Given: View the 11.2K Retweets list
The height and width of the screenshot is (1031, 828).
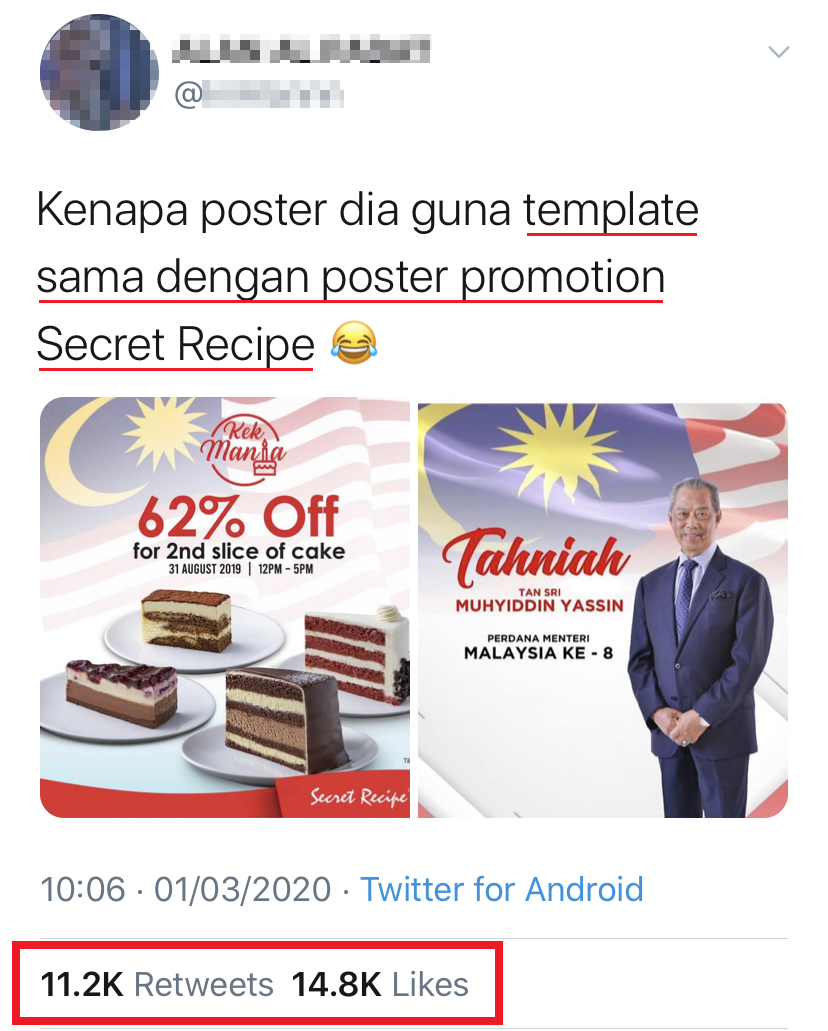Looking at the screenshot, I should pos(157,985).
